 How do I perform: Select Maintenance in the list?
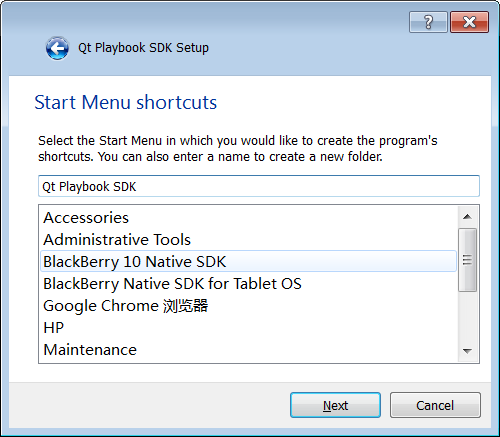(x=248, y=350)
